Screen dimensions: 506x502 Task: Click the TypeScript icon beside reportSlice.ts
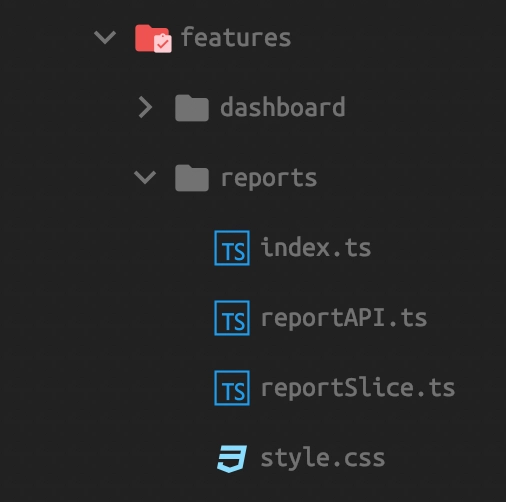(x=232, y=388)
